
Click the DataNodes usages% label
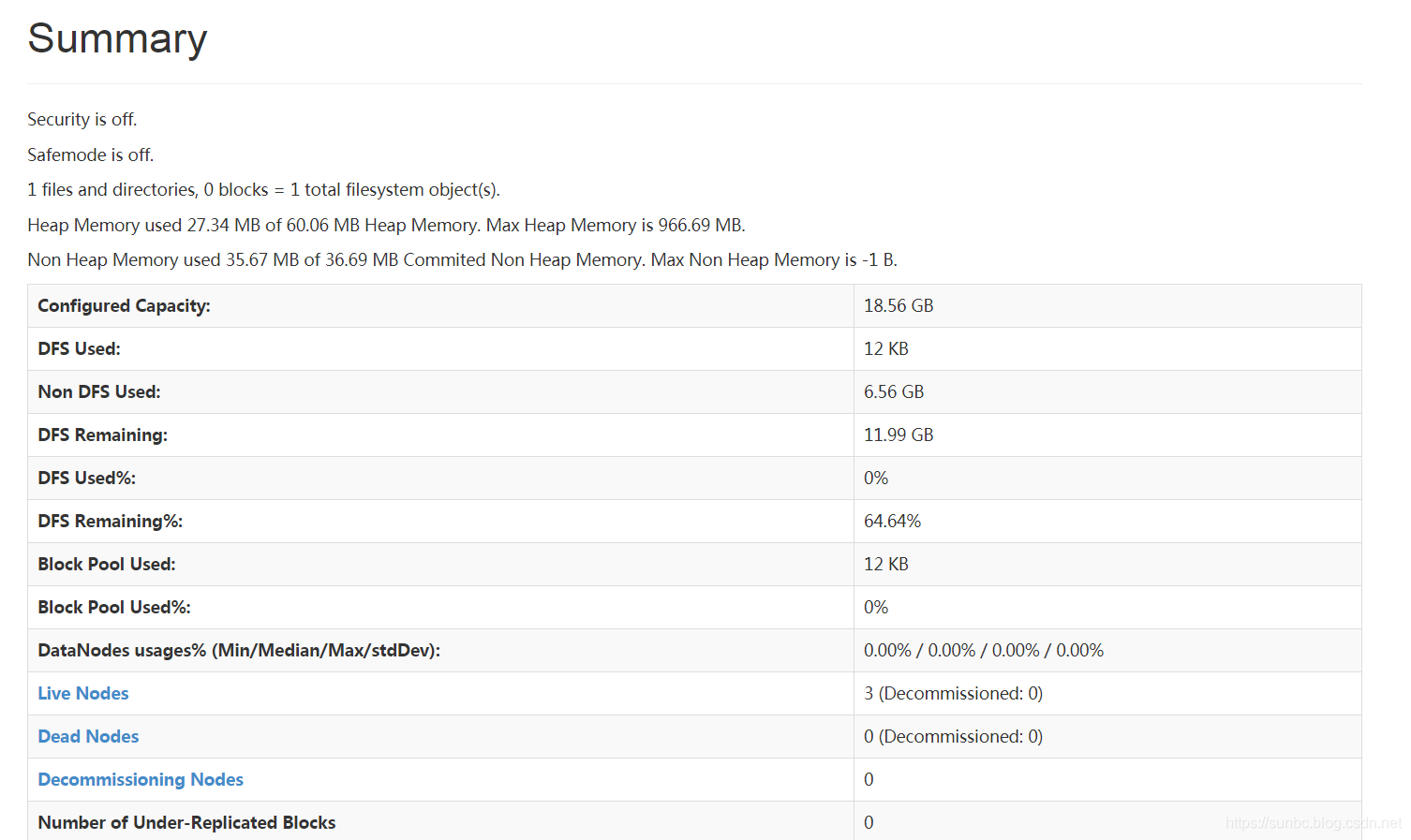[x=239, y=650]
